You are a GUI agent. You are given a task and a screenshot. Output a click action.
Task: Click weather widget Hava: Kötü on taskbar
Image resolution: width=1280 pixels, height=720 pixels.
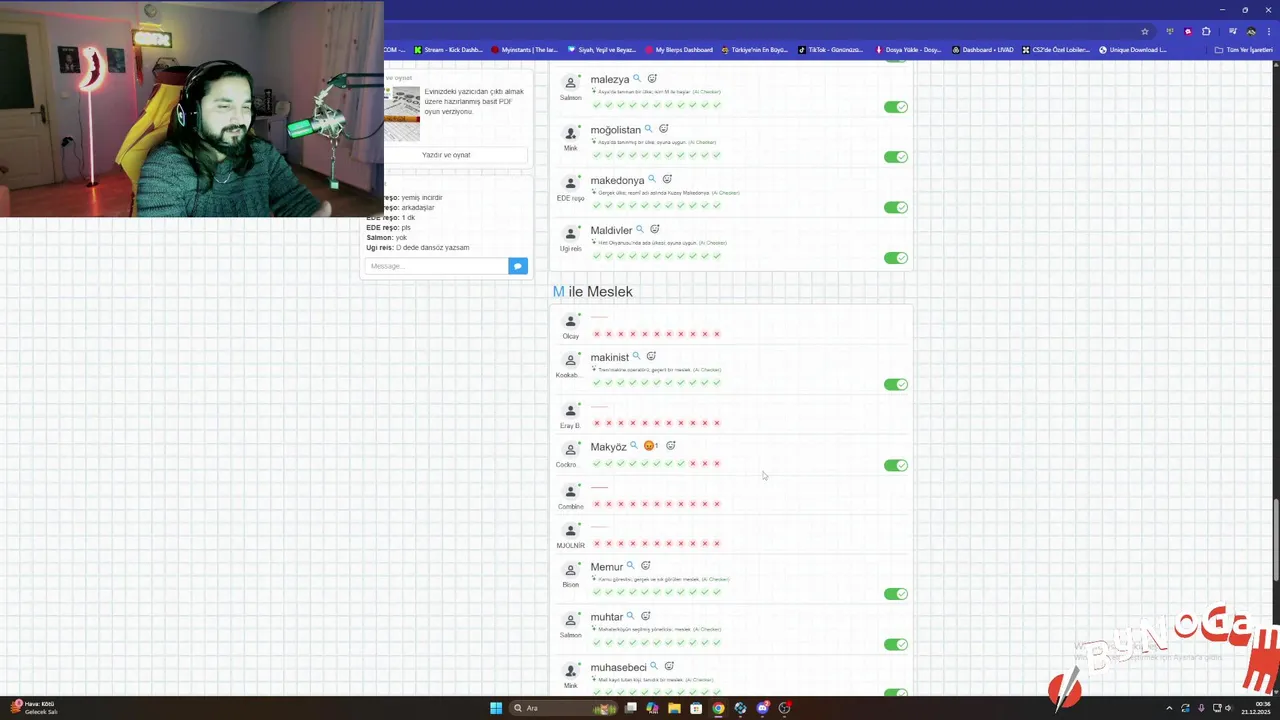pos(34,708)
